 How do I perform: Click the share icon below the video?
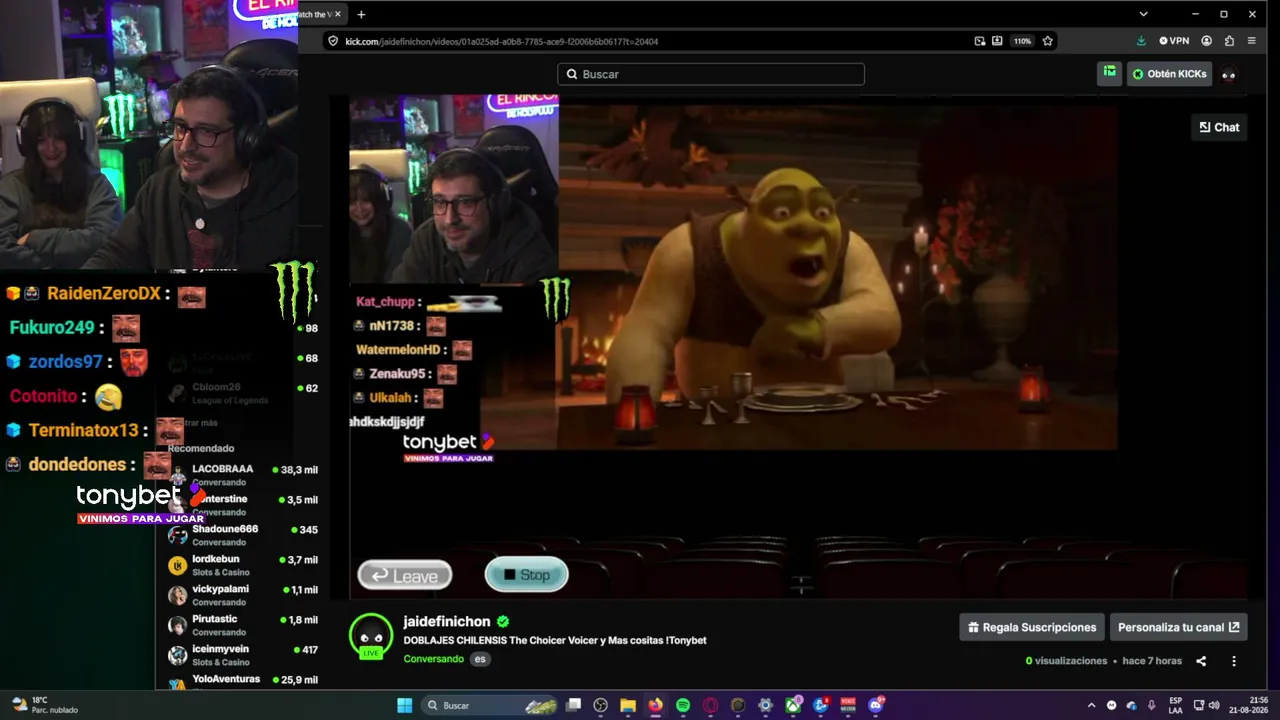(1201, 661)
